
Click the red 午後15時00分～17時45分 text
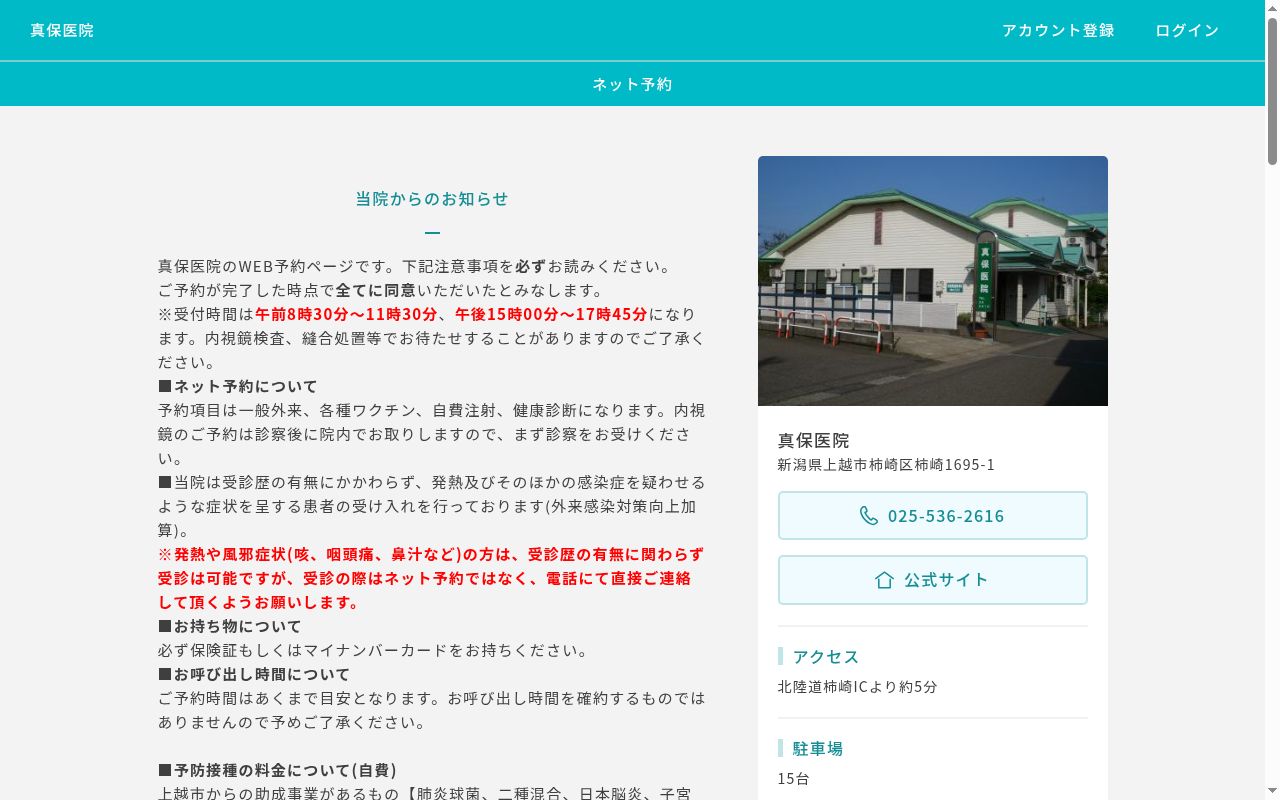pyautogui.click(x=551, y=315)
